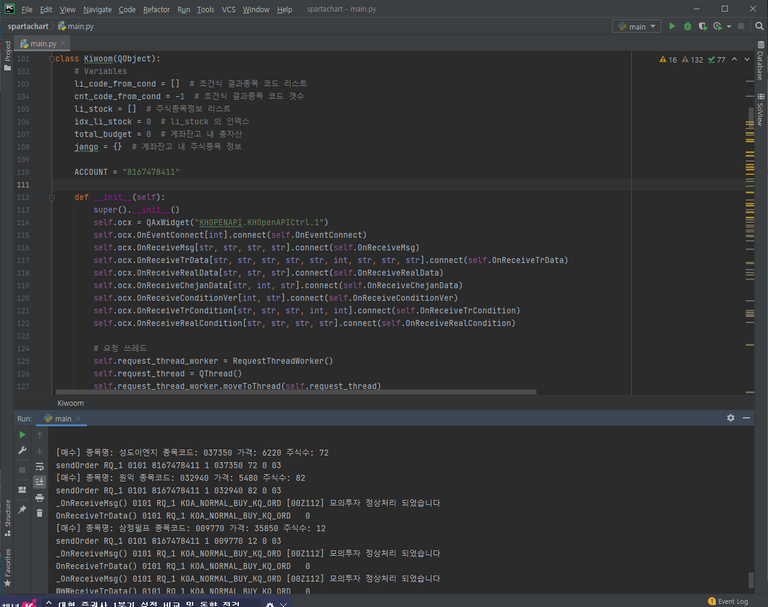Open run configuration via wrench icon

click(x=22, y=450)
